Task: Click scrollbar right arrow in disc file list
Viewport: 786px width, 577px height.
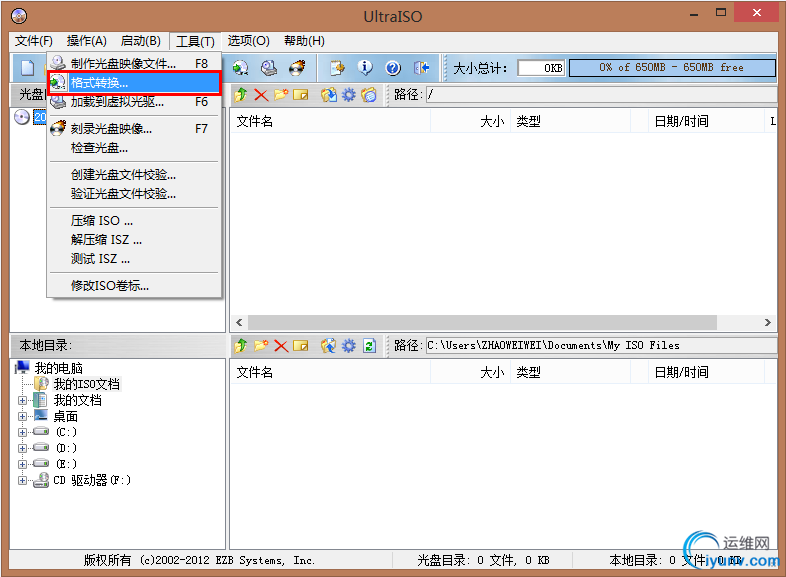Action: click(767, 322)
